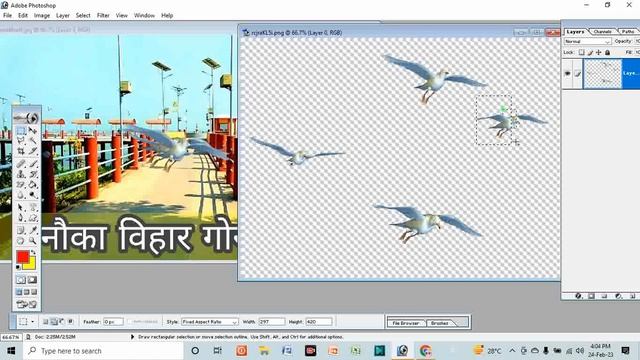Click Default colors icon below red swatch
Screen dimensions: 640x360
pos(18,267)
